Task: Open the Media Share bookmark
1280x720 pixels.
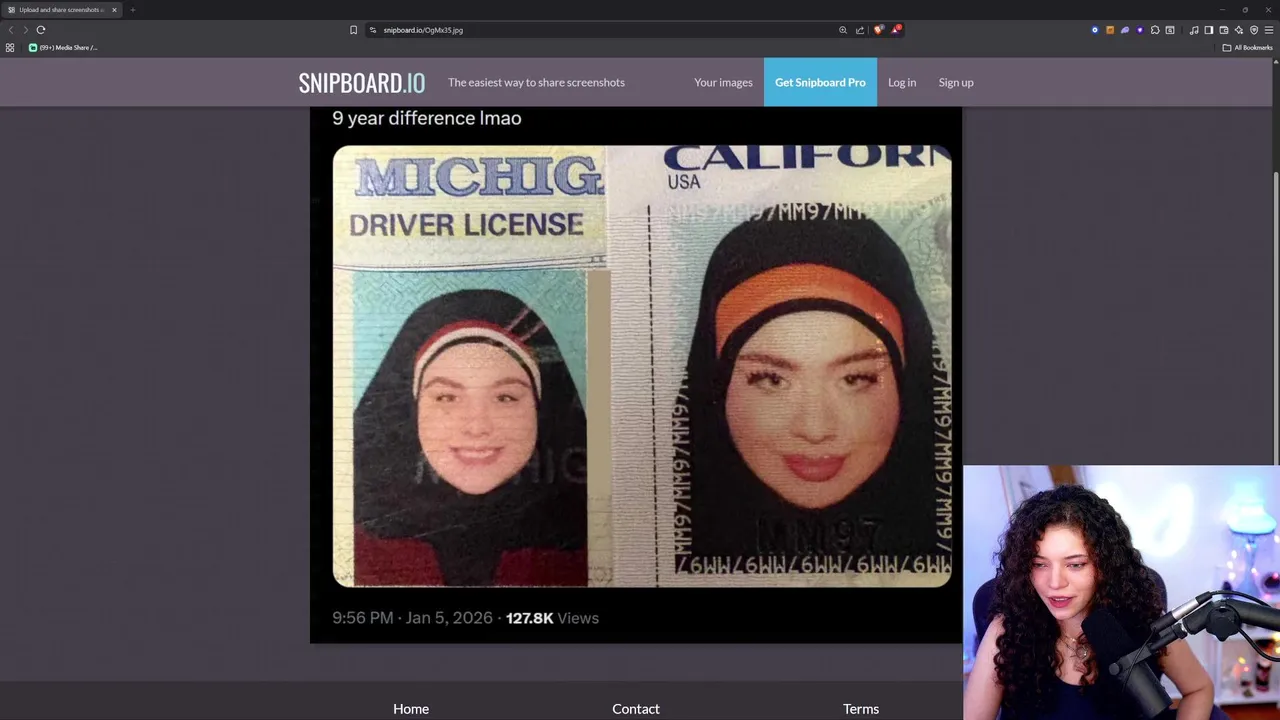Action: 63,47
